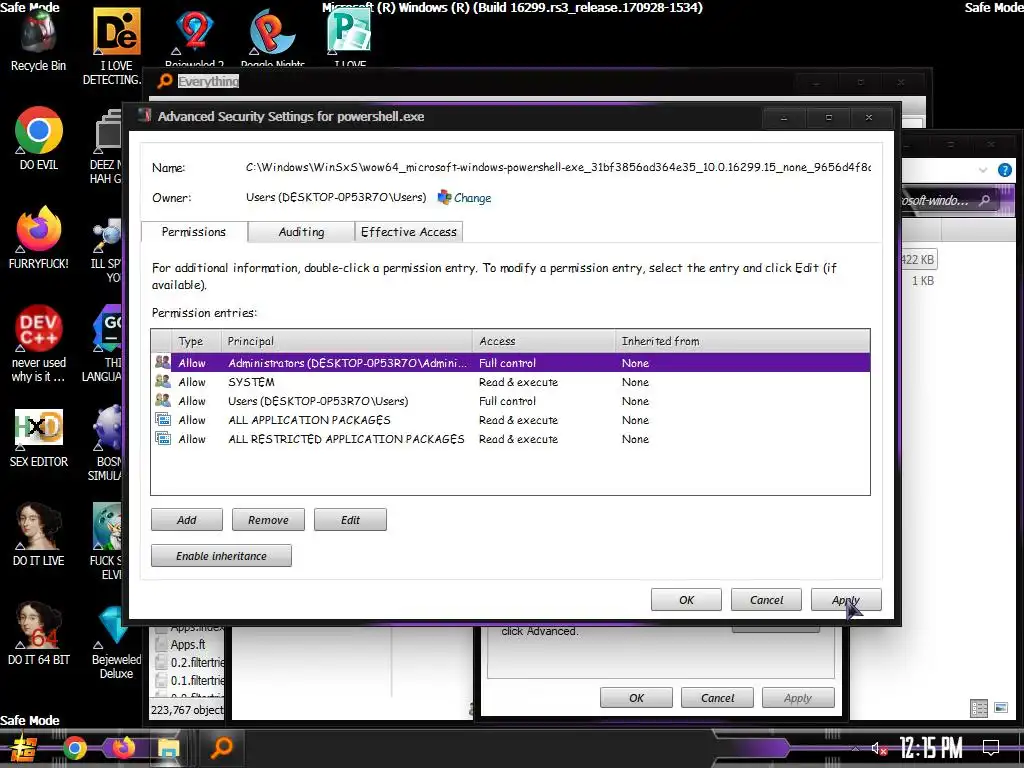Select the Users permission entry

point(511,401)
